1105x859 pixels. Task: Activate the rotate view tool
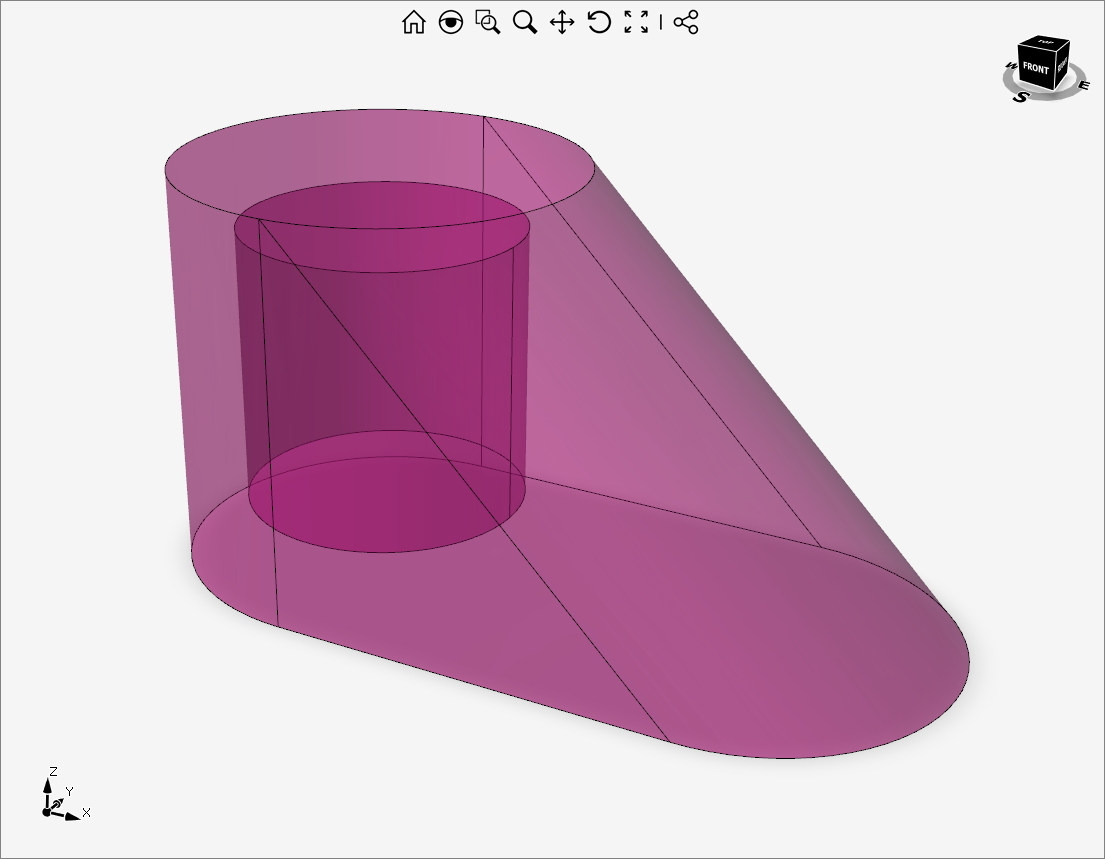[599, 22]
